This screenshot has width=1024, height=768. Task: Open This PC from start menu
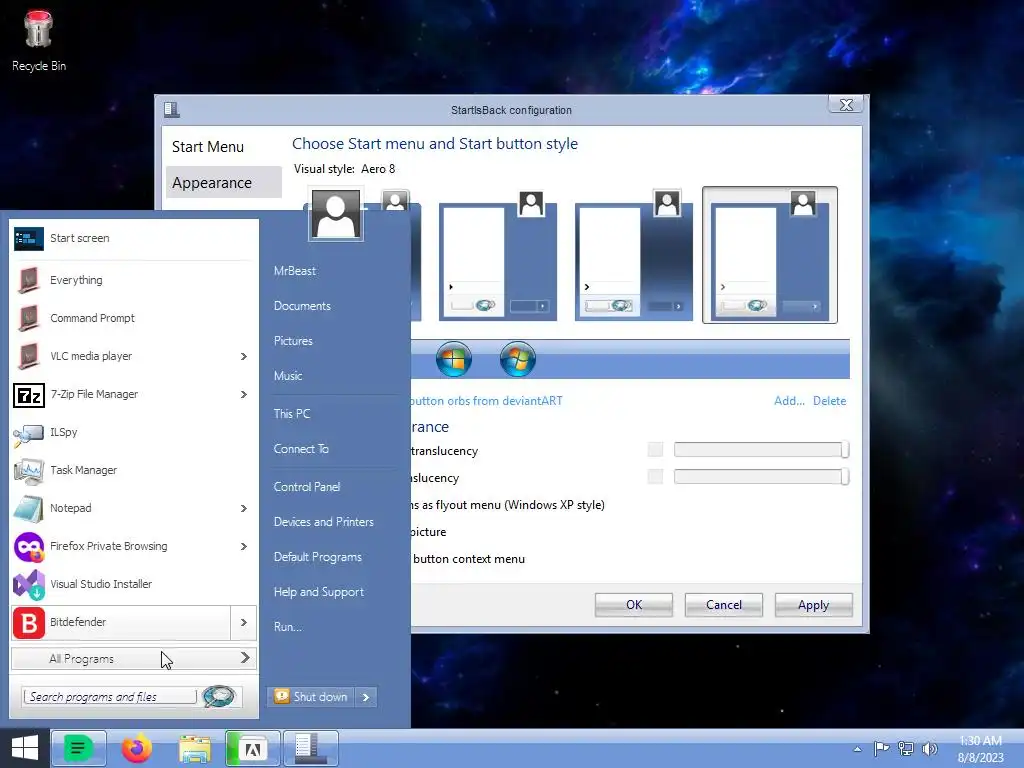pyautogui.click(x=292, y=414)
